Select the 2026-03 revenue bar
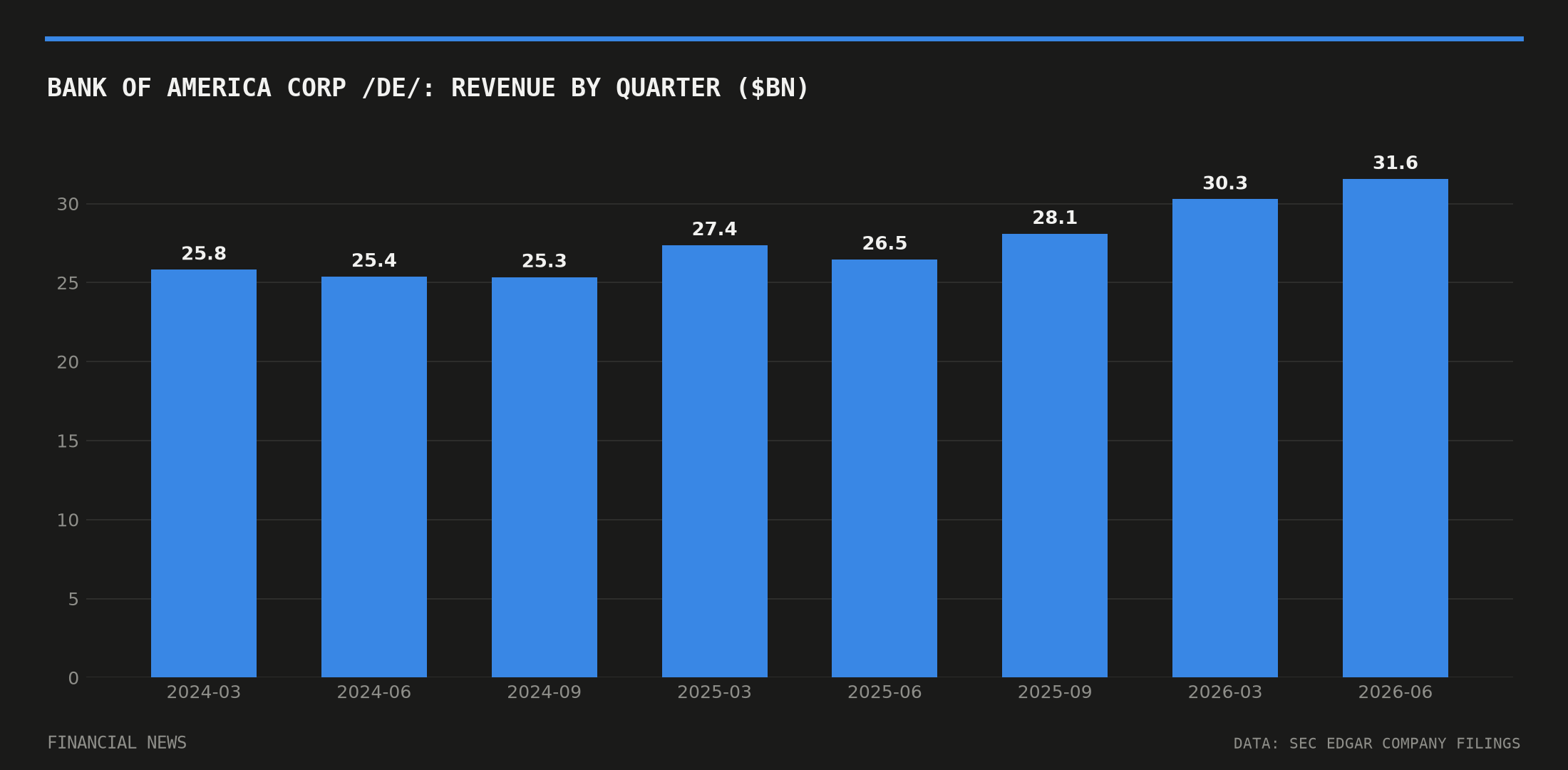This screenshot has width=1568, height=770. tap(1225, 438)
